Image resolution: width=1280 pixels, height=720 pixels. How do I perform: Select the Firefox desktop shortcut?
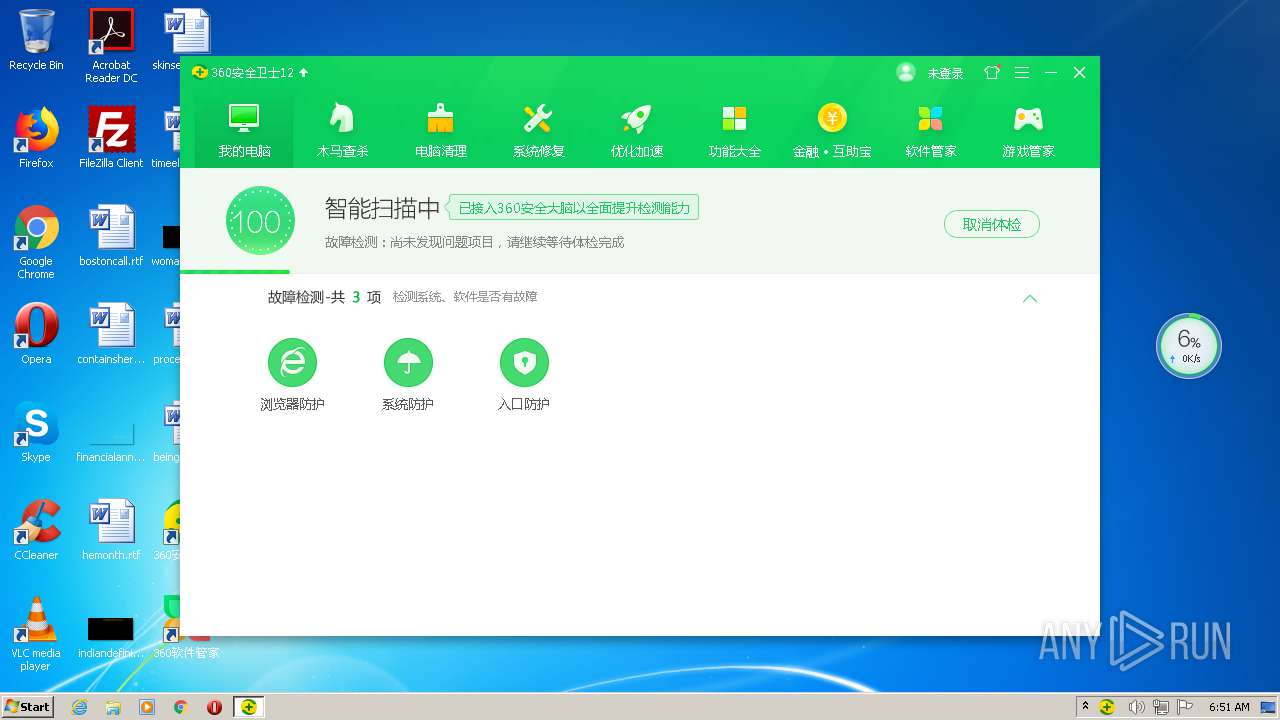pos(36,138)
